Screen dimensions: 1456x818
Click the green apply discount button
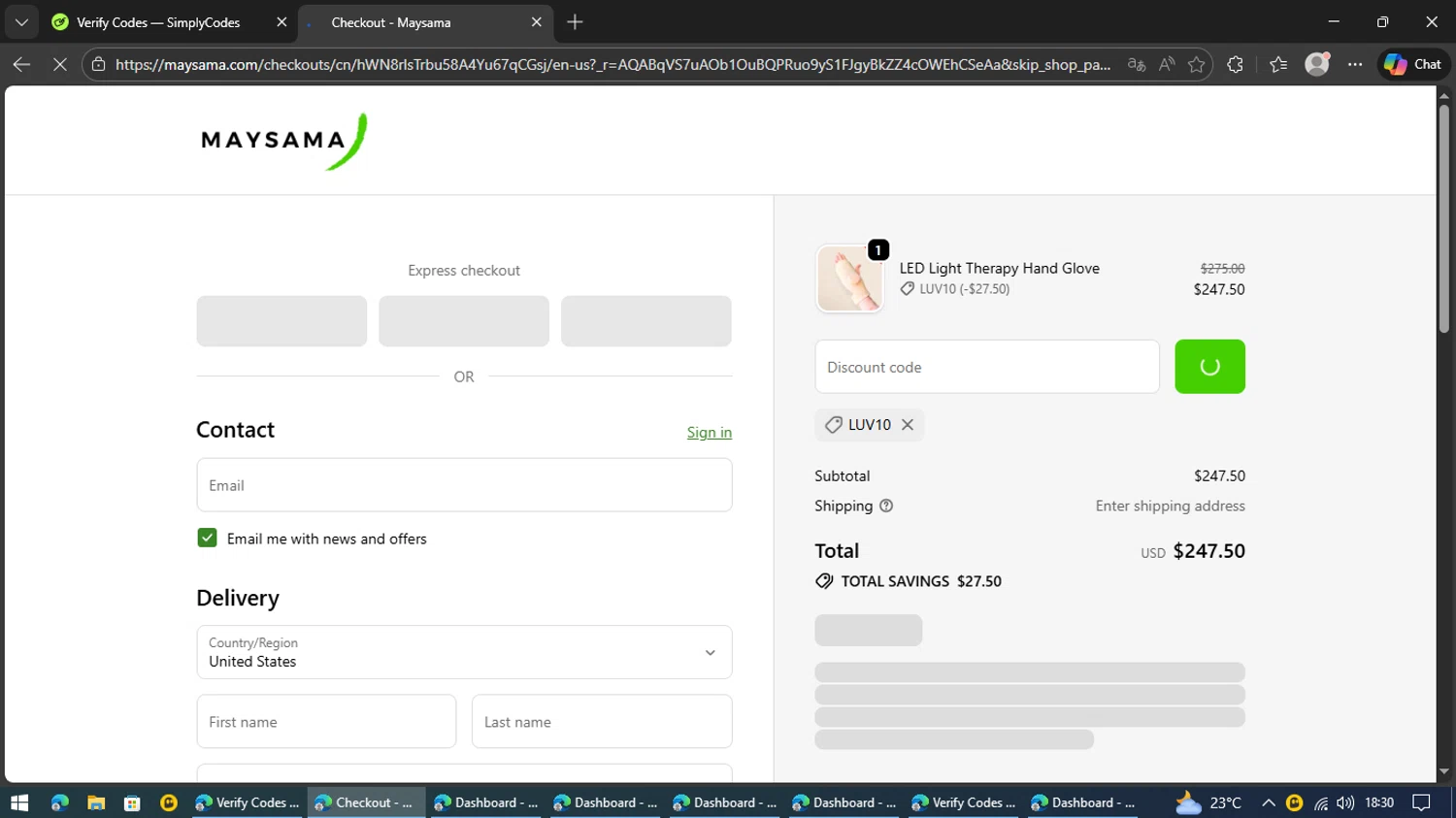coord(1209,367)
